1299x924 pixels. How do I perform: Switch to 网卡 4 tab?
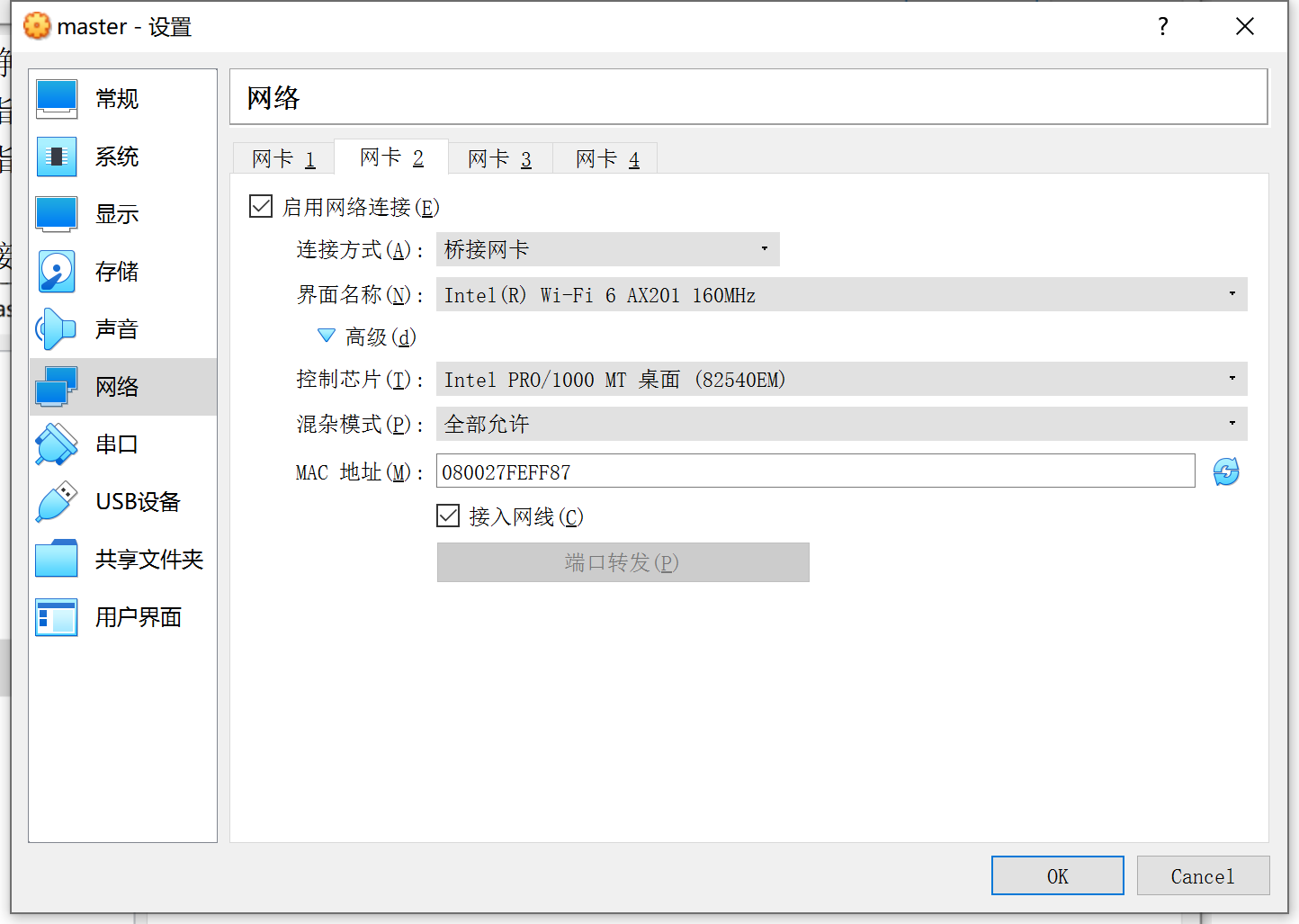(607, 158)
